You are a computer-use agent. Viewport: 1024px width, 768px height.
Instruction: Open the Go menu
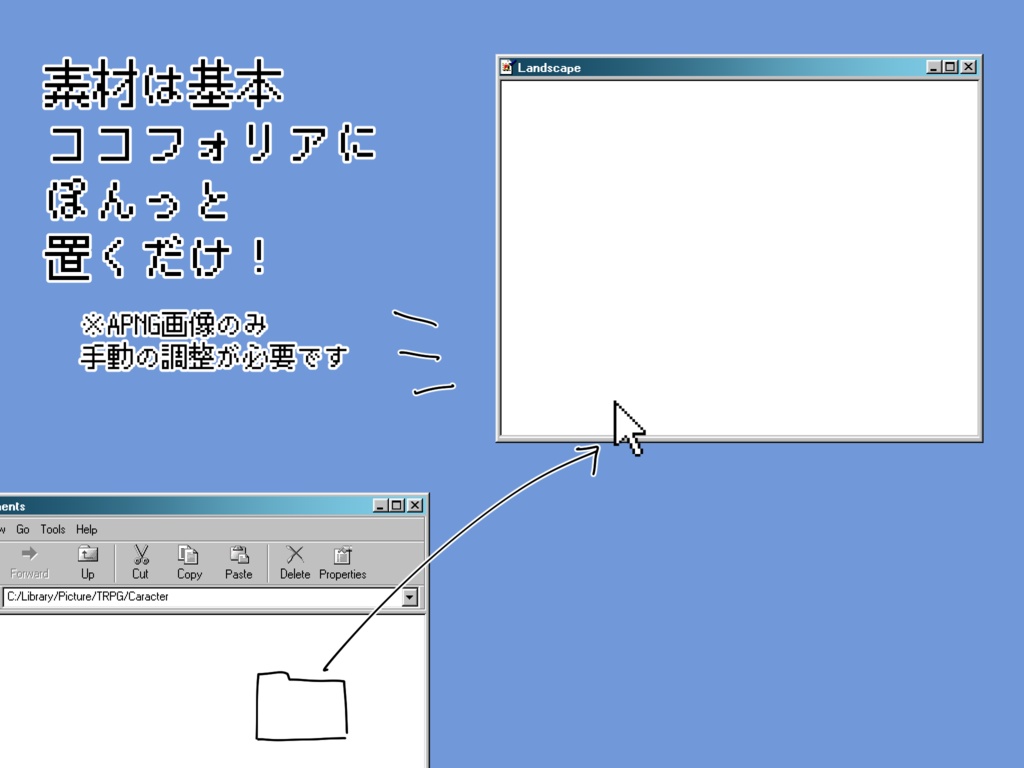coord(23,529)
